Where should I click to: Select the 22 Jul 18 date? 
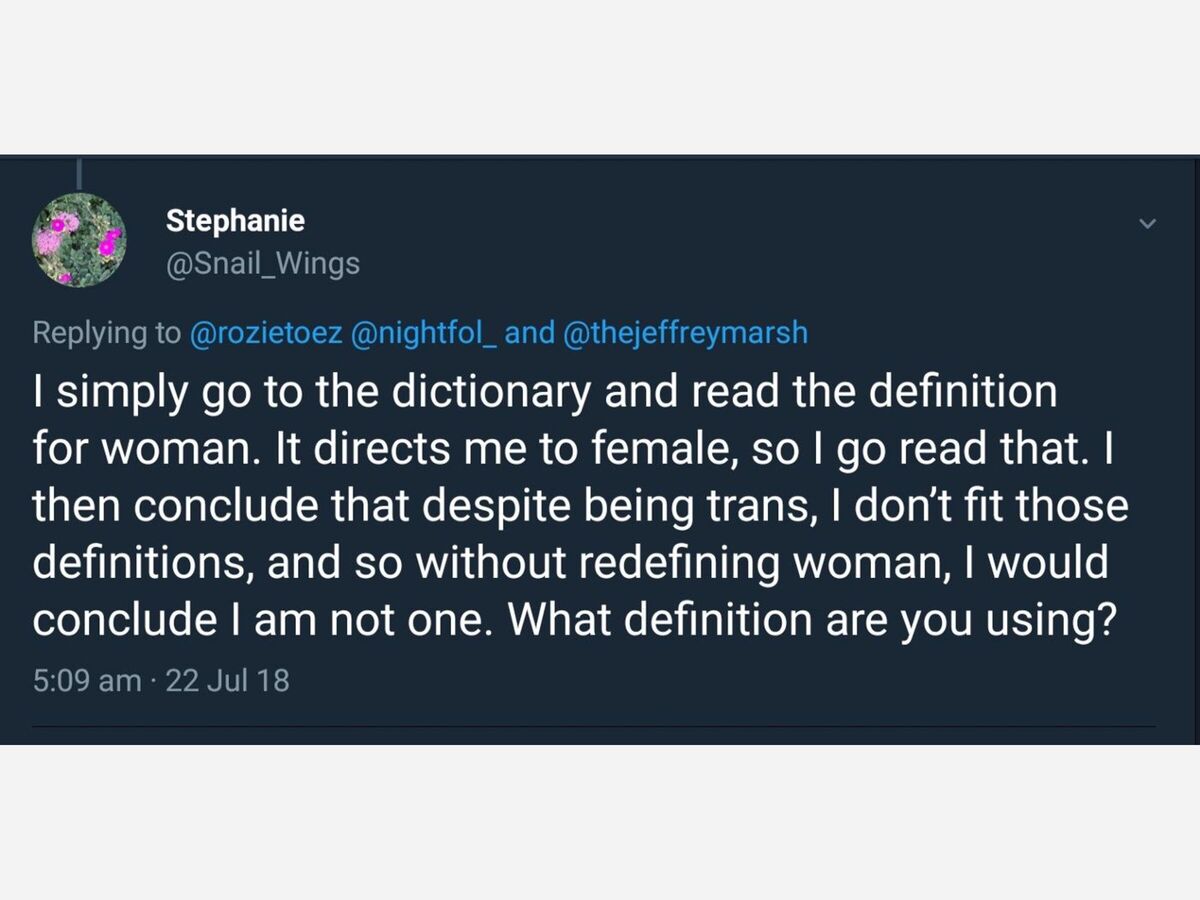(x=227, y=681)
